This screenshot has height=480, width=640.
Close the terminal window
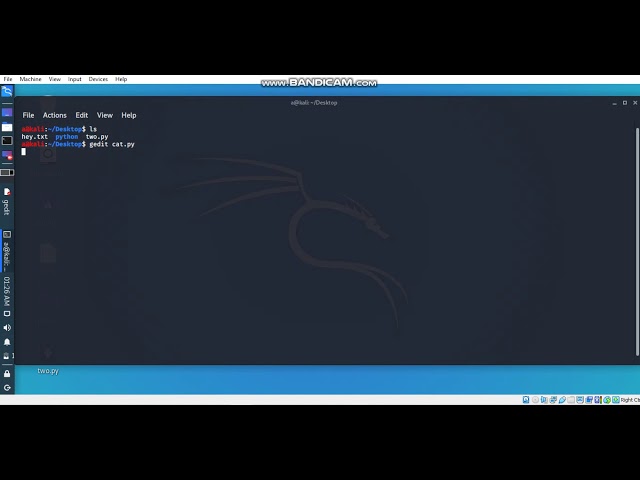[635, 103]
